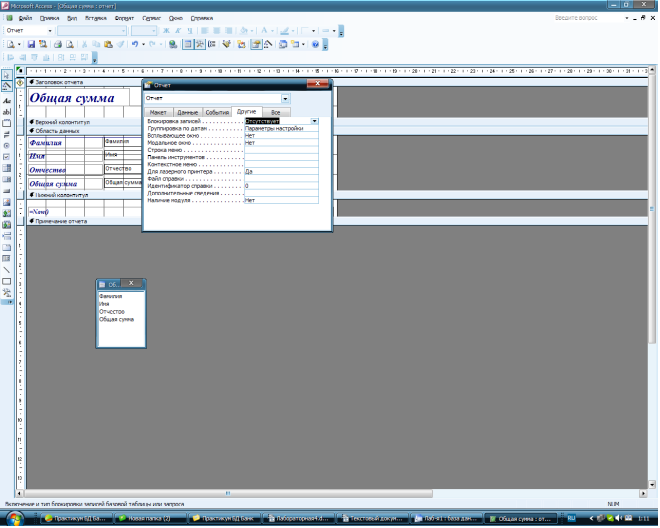
Task: Open the Файл menu
Action: tap(25, 18)
